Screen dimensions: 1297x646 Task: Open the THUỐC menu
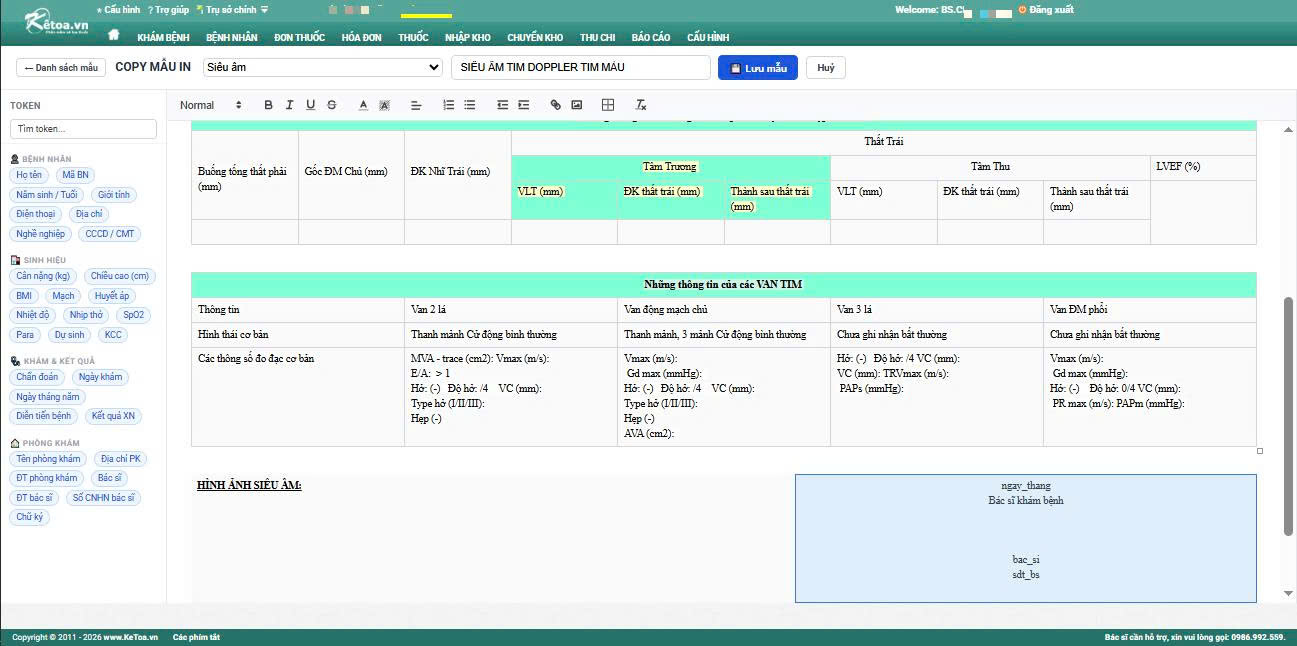(413, 37)
